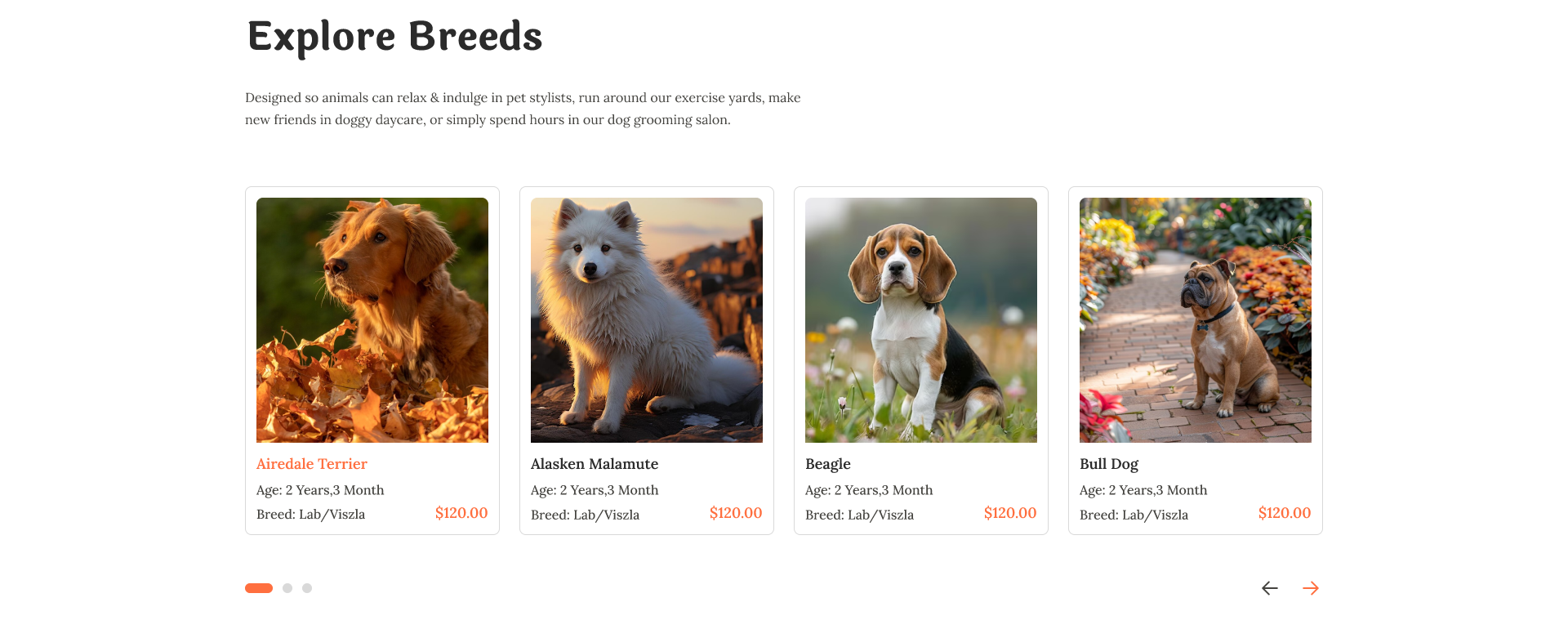Click the Beagle in meadow photo
The height and width of the screenshot is (629, 1568).
tap(921, 320)
